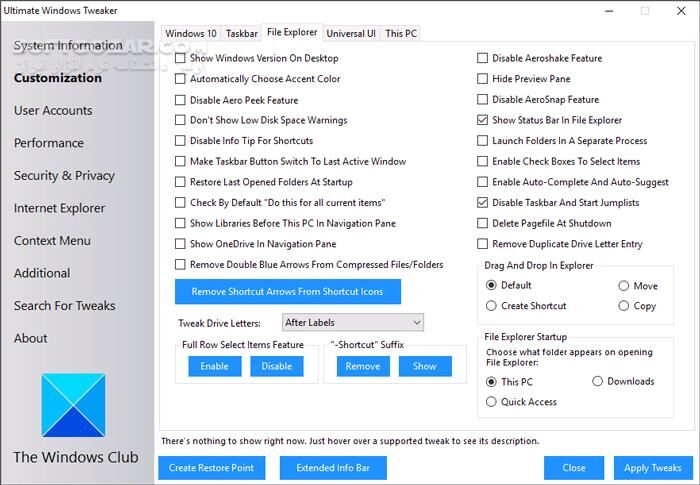Switch to the Windows 10 tab
The height and width of the screenshot is (485, 700).
click(x=190, y=33)
